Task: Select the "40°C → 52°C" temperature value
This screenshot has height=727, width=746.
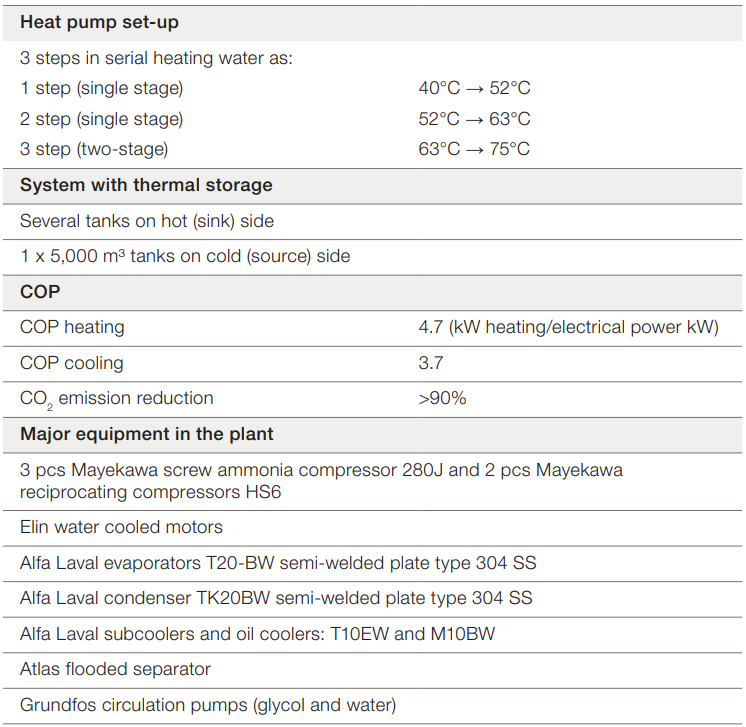Action: pos(474,88)
